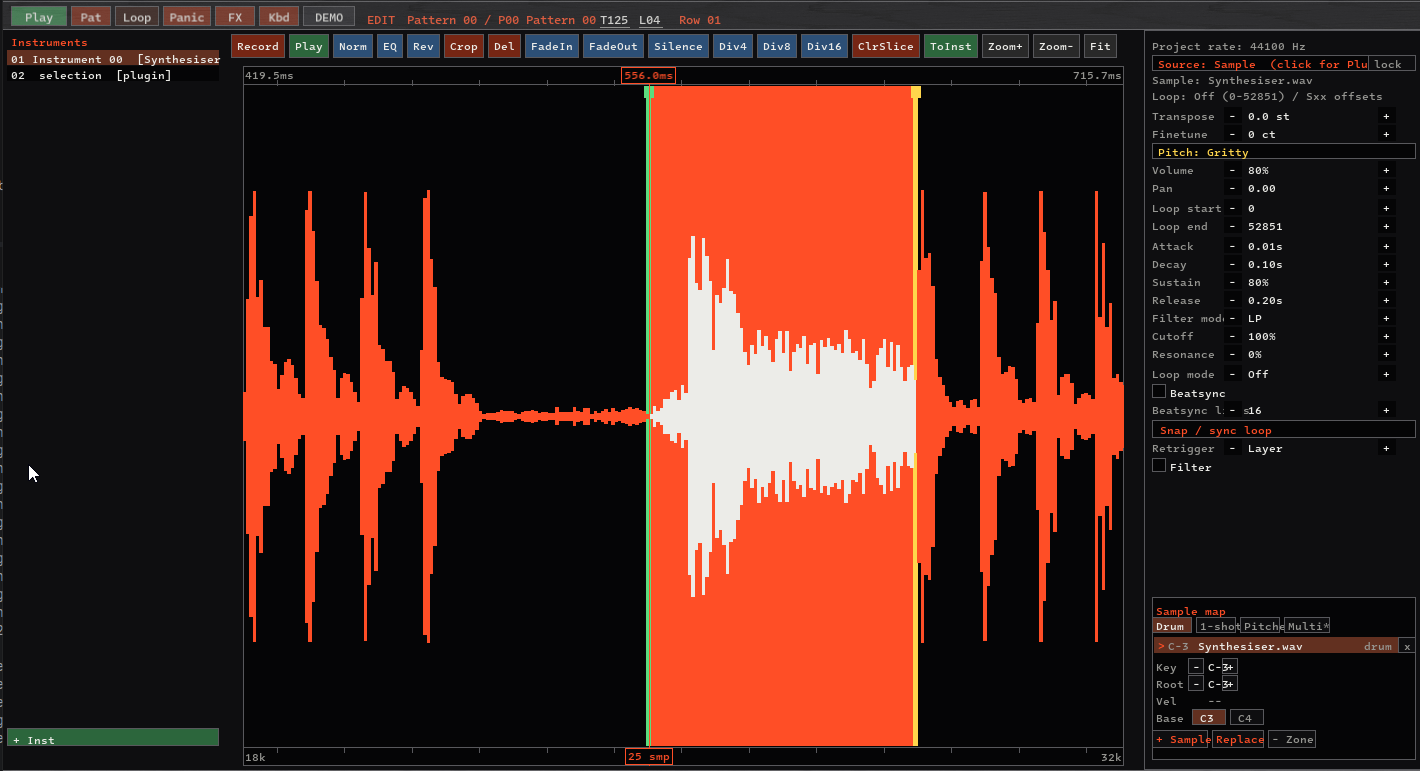This screenshot has height=771, width=1420.
Task: Clear slices with ClrSlice
Action: [886, 46]
